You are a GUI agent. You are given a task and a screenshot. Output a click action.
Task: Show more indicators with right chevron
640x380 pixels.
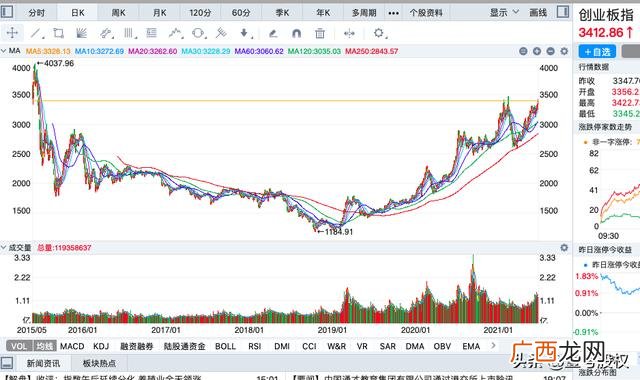[x=493, y=346]
